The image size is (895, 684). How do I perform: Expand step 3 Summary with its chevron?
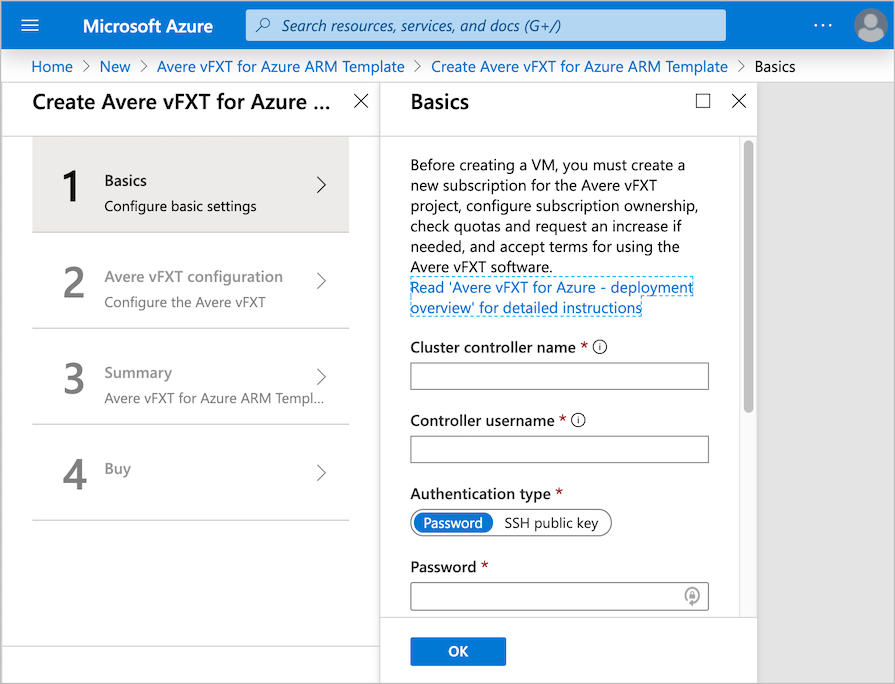point(321,378)
